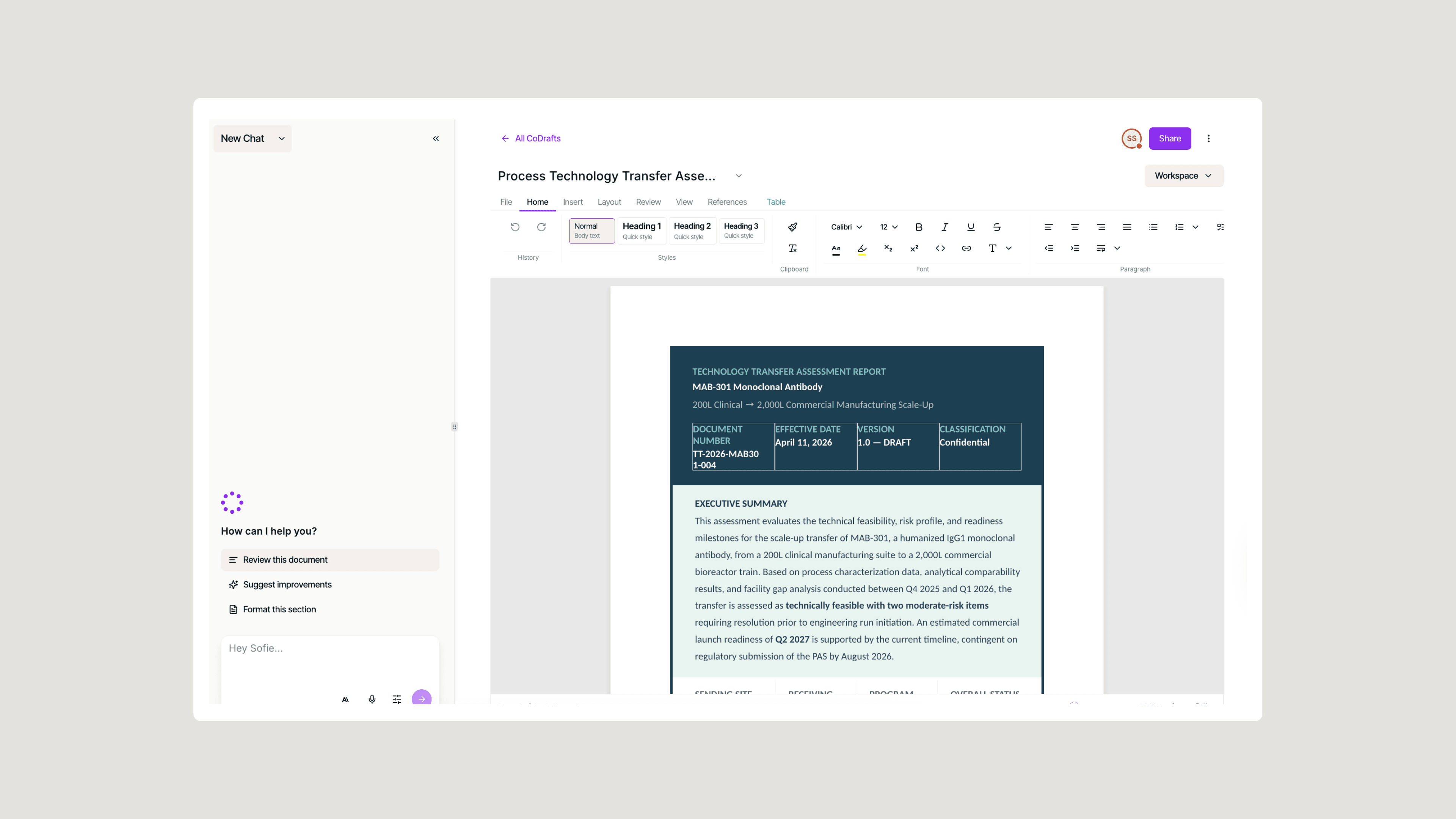Viewport: 1456px width, 819px height.
Task: Toggle italic text formatting
Action: (945, 227)
